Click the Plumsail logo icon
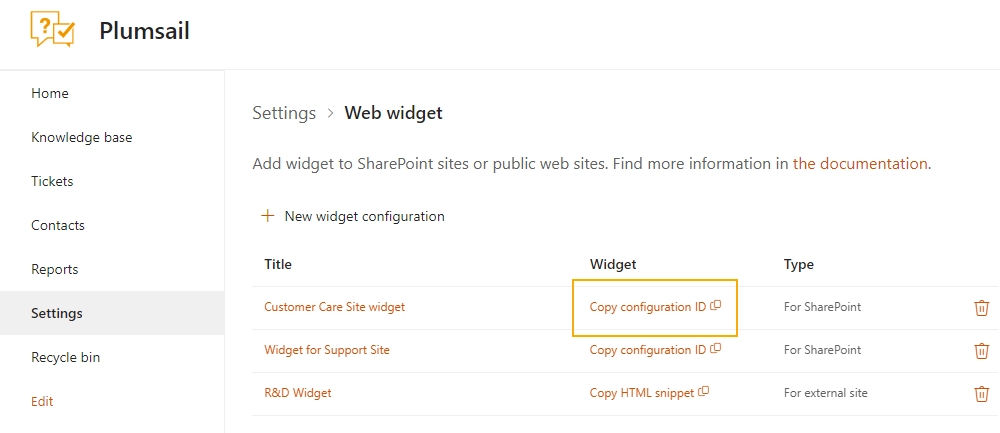Screen dimensions: 1000x433 (x=53, y=29)
